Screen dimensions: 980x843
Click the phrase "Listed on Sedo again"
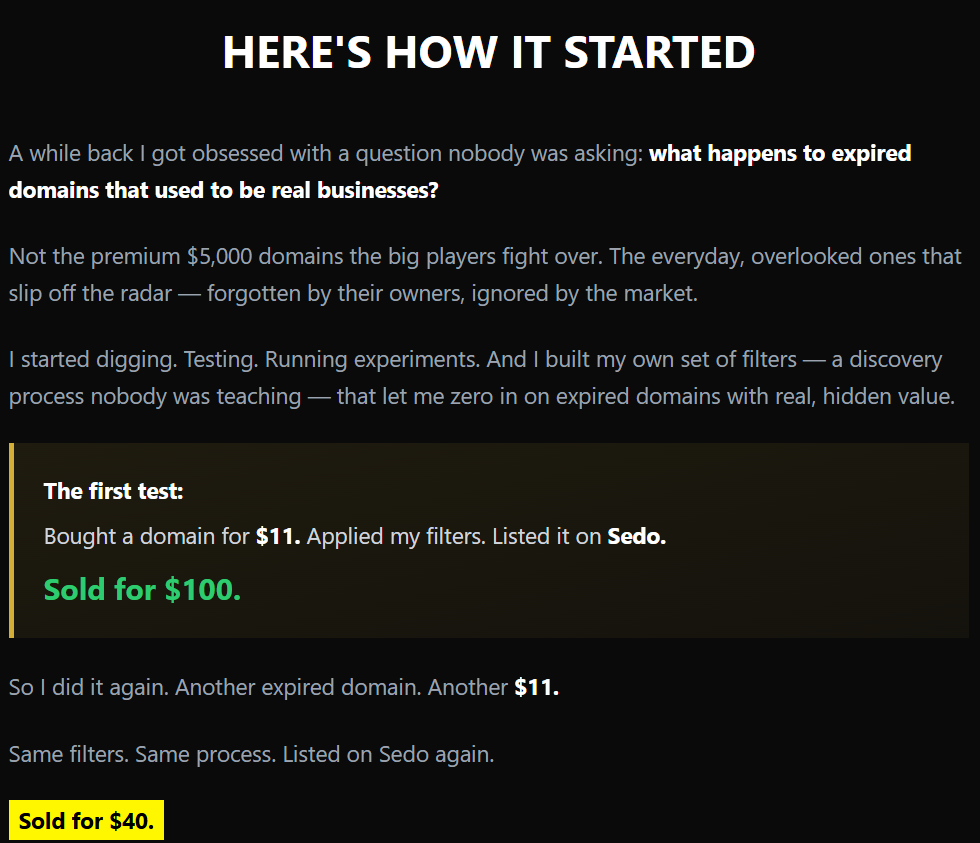pos(388,754)
